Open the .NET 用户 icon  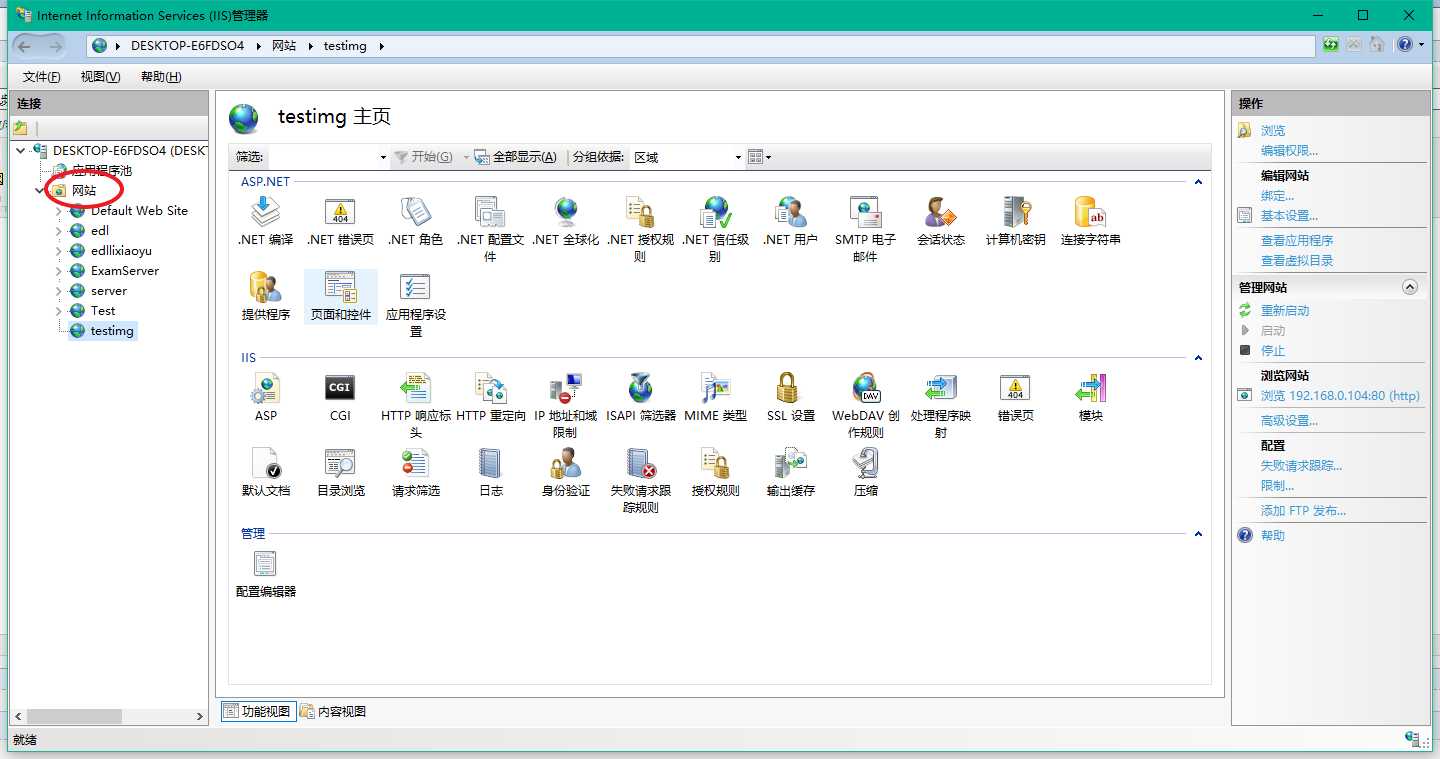[790, 222]
